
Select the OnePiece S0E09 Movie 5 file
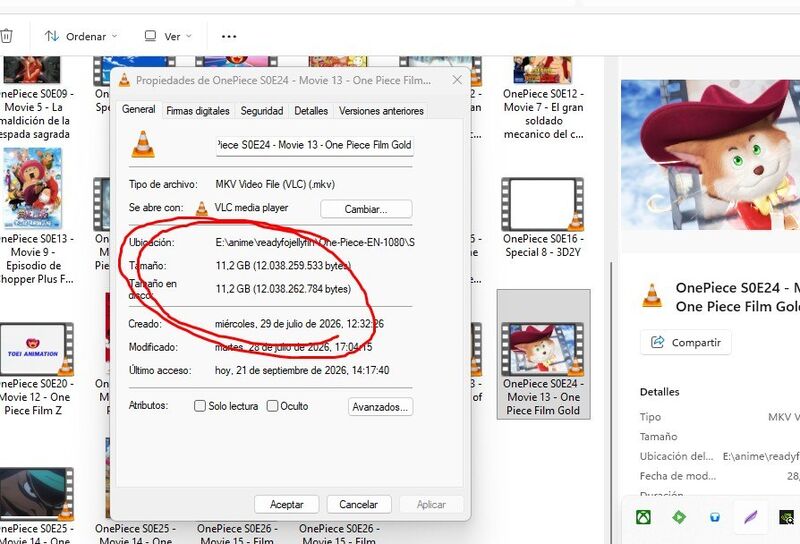[x=34, y=100]
